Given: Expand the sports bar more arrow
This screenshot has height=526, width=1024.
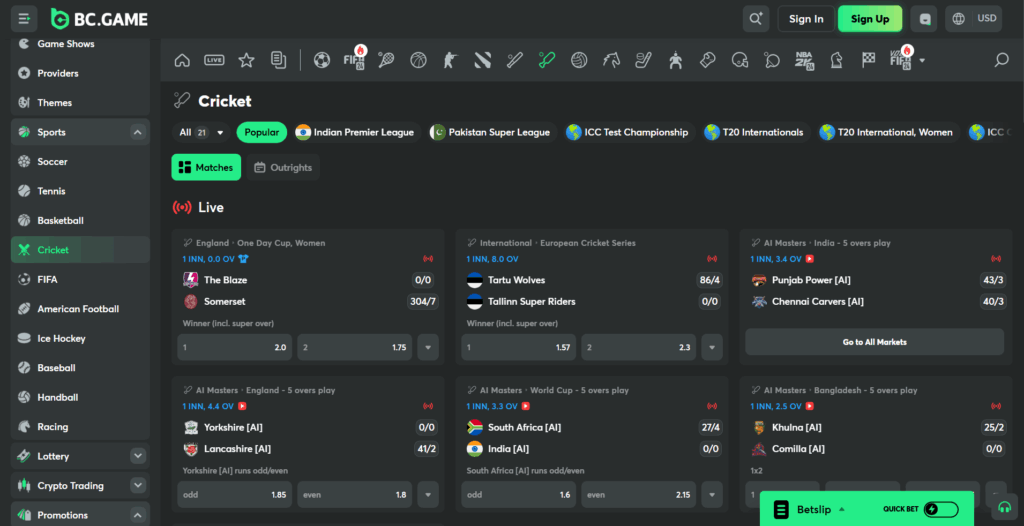Looking at the screenshot, I should tap(922, 61).
